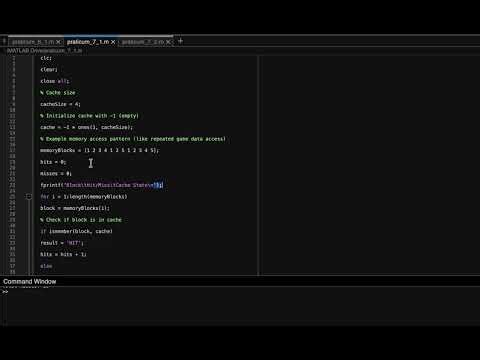Click the Command Window panel title
The height and width of the screenshot is (360, 480).
[x=30, y=281]
